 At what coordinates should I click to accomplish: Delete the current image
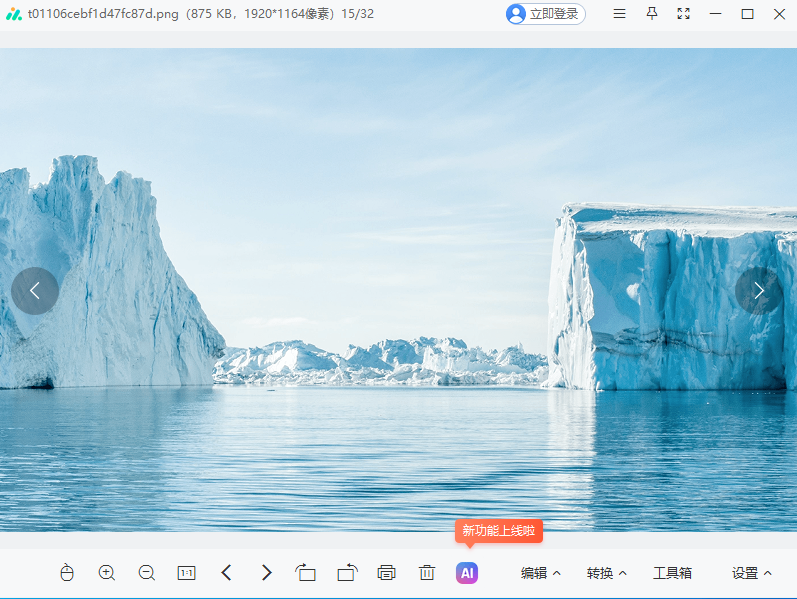[x=427, y=573]
